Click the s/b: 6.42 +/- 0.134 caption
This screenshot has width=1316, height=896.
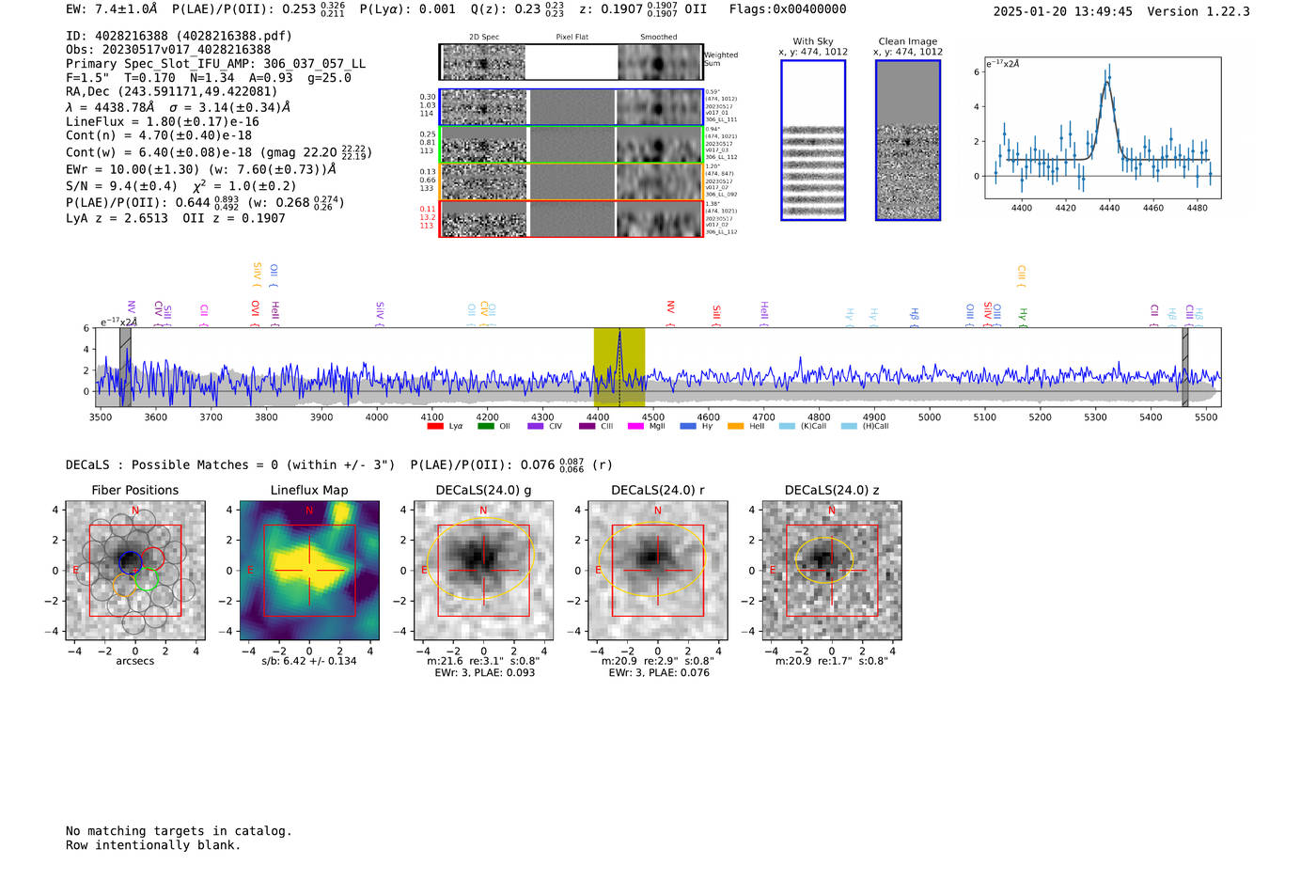(309, 661)
